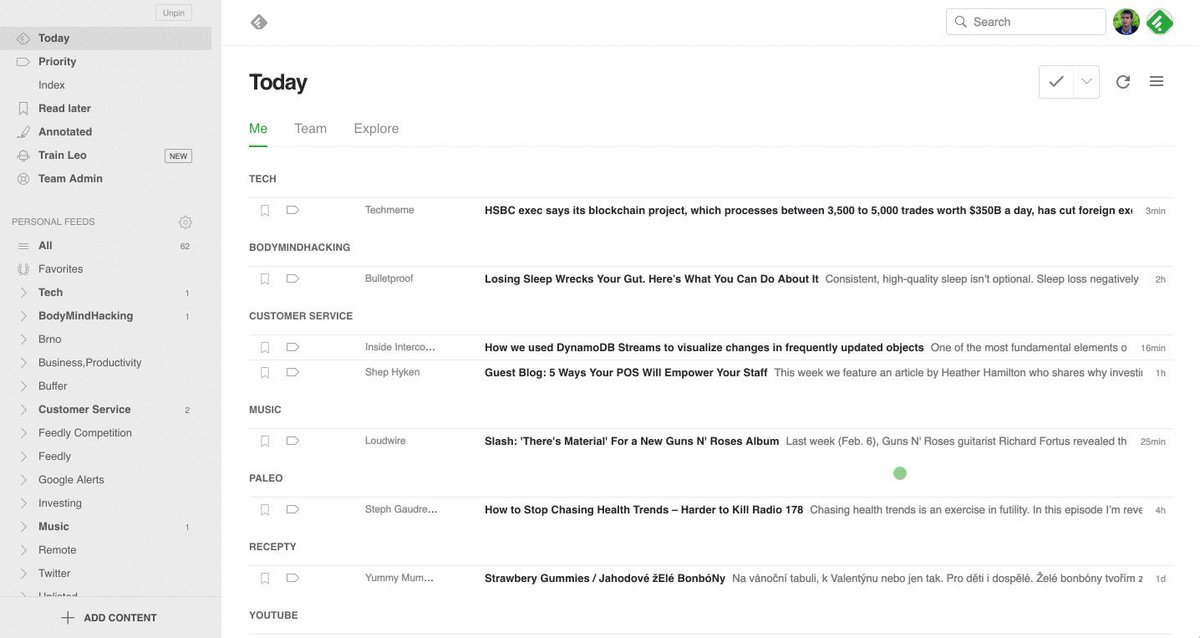Open the HSBC blockchain project article
This screenshot has width=1200, height=638.
[x=808, y=211]
